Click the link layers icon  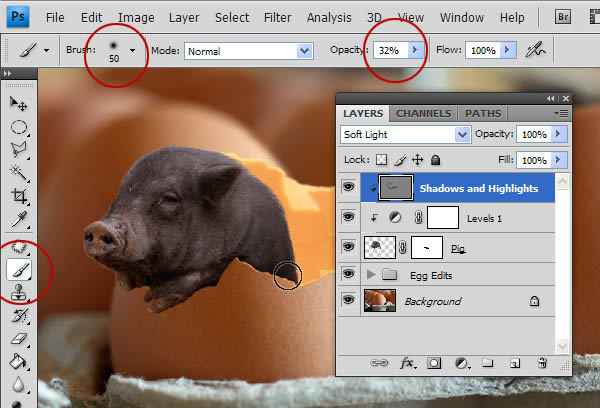379,363
